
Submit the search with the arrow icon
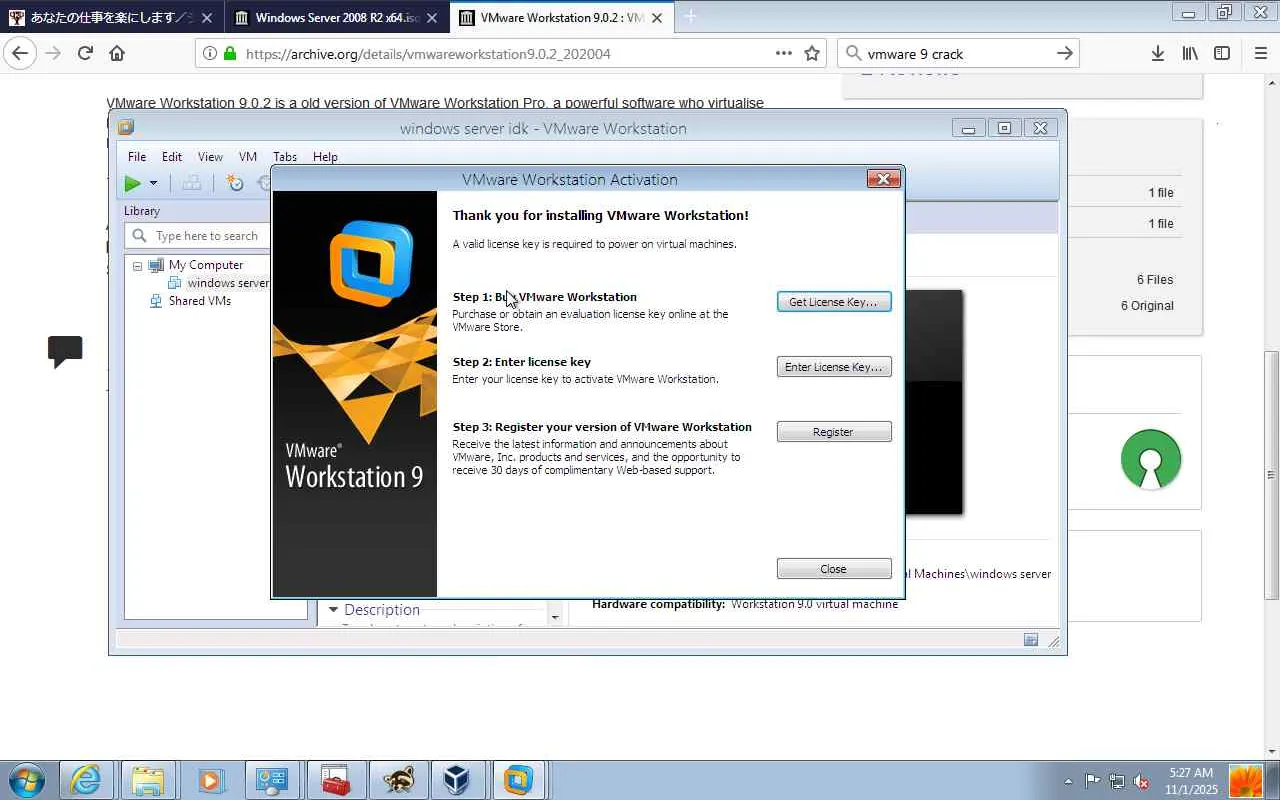1065,54
